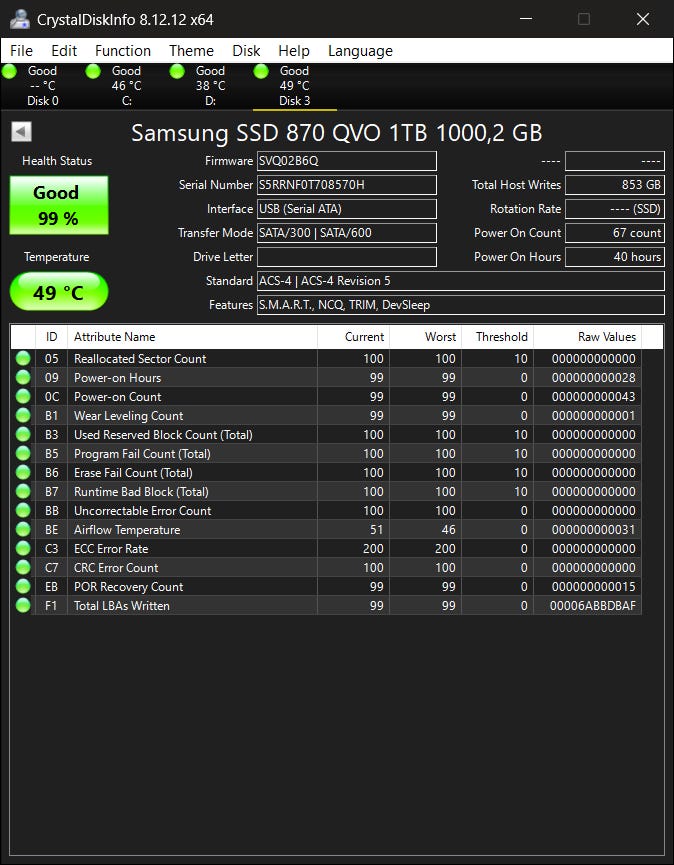The height and width of the screenshot is (865, 674).
Task: Open the Language menu
Action: coord(360,51)
